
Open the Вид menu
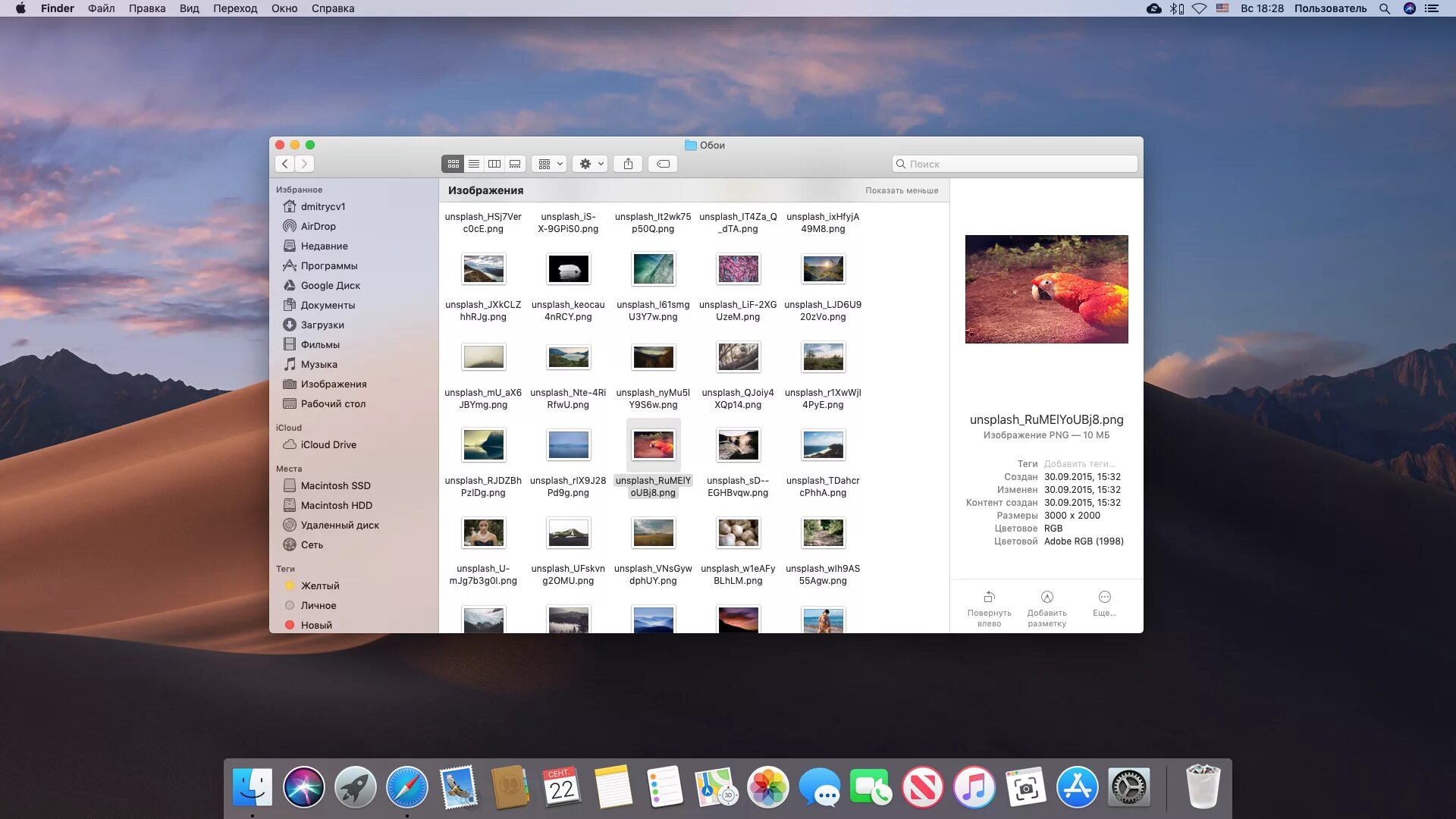[189, 8]
